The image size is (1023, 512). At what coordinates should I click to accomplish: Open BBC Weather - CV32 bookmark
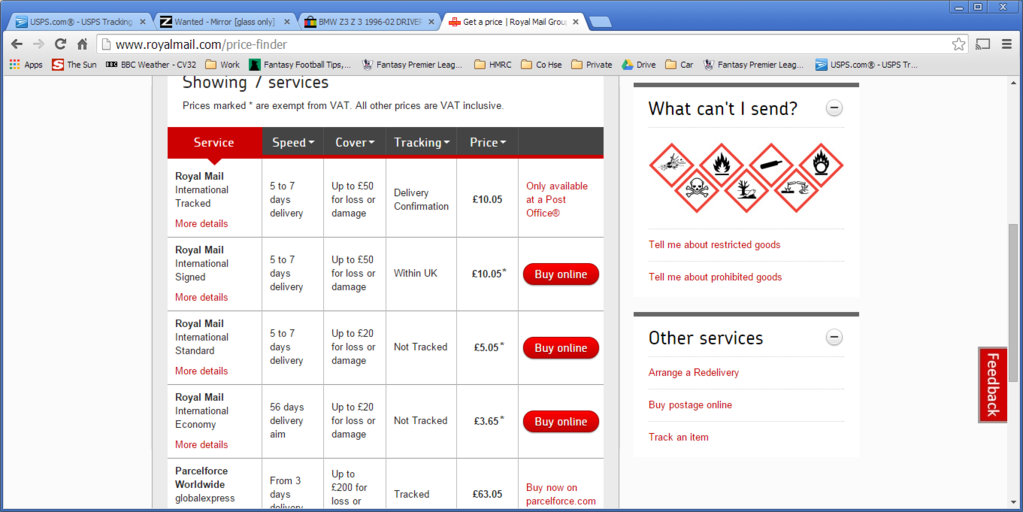point(151,65)
